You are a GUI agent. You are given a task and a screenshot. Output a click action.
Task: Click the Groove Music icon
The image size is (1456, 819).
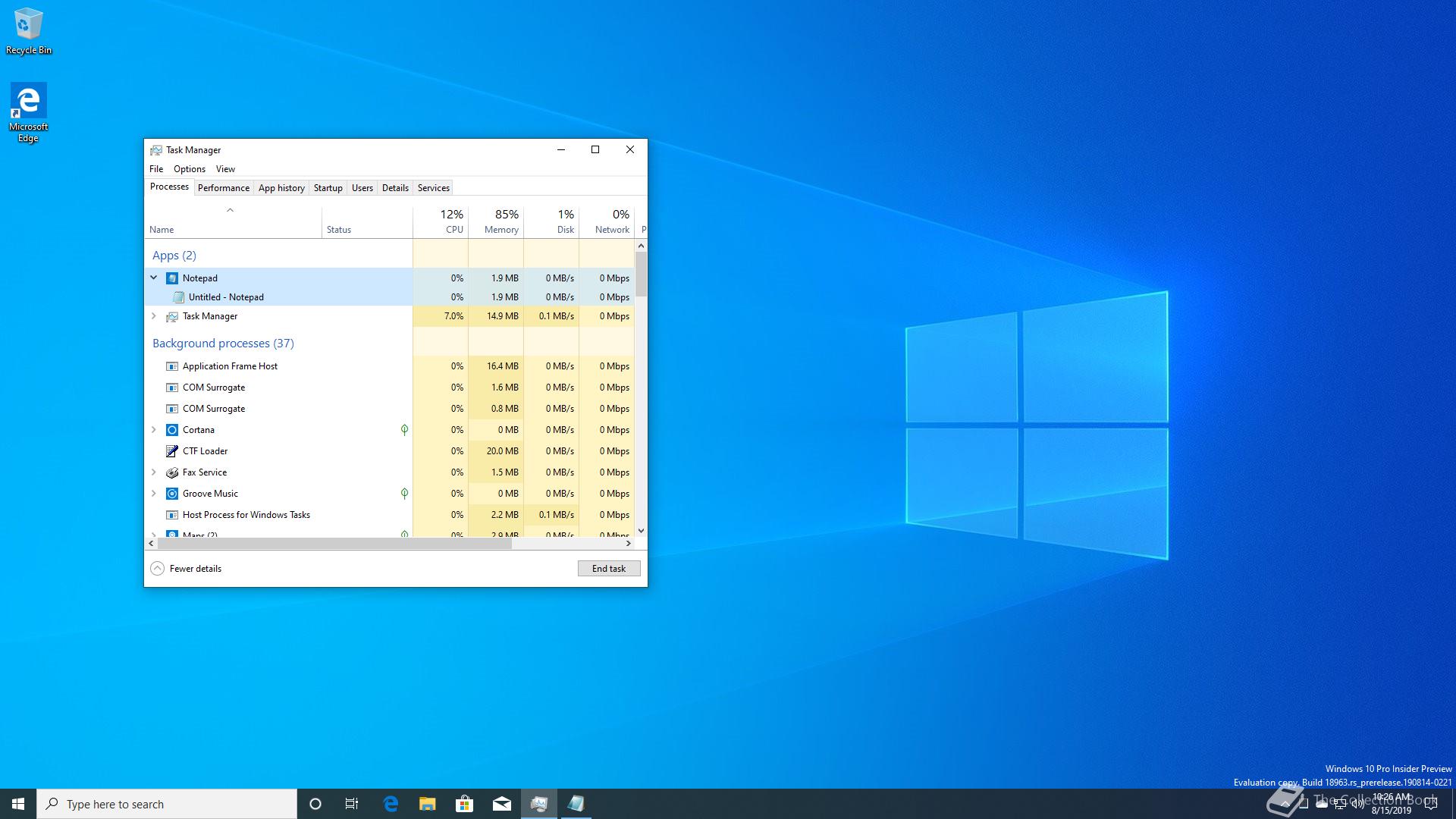tap(172, 494)
